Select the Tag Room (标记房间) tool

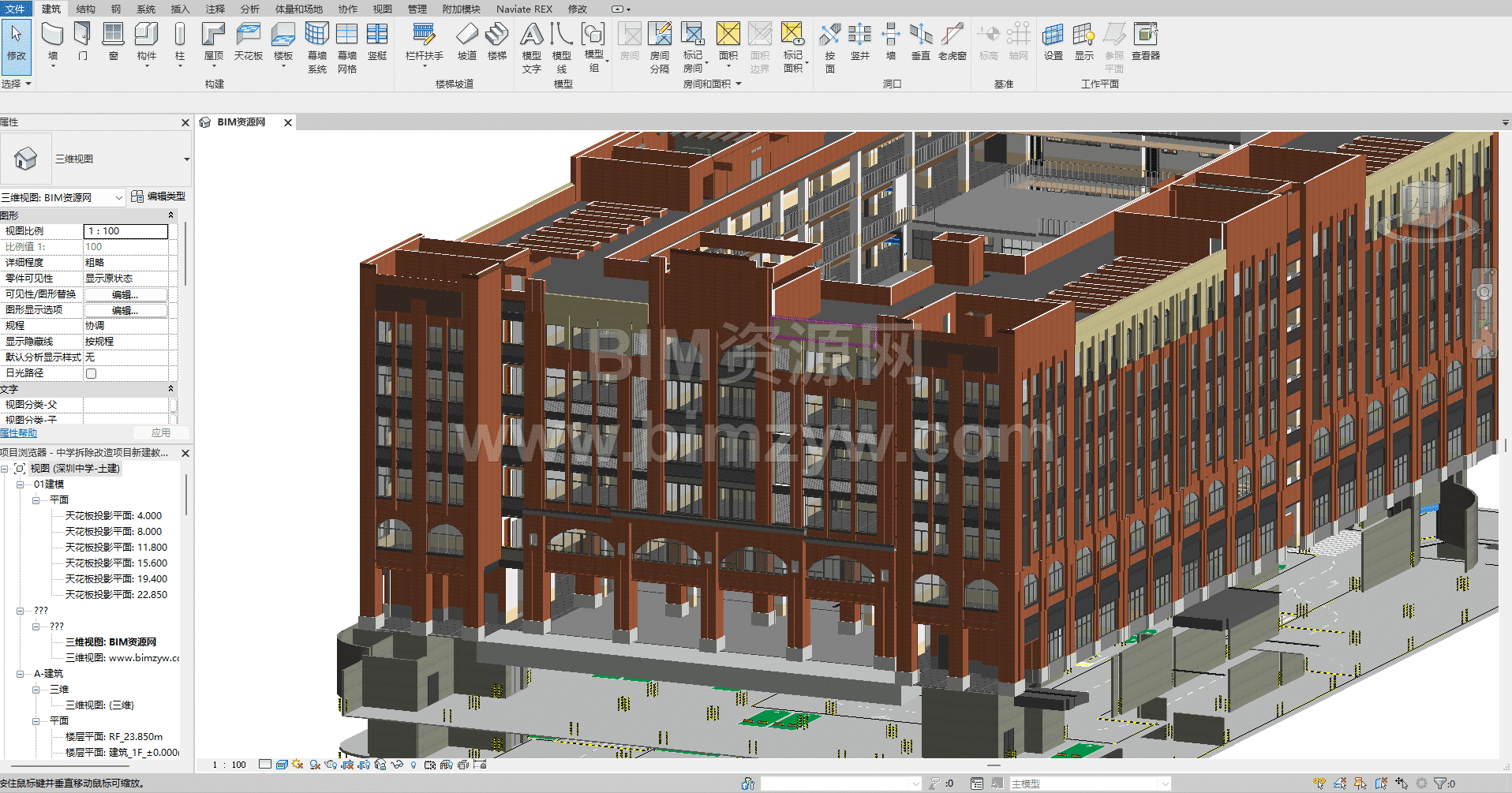pyautogui.click(x=693, y=47)
